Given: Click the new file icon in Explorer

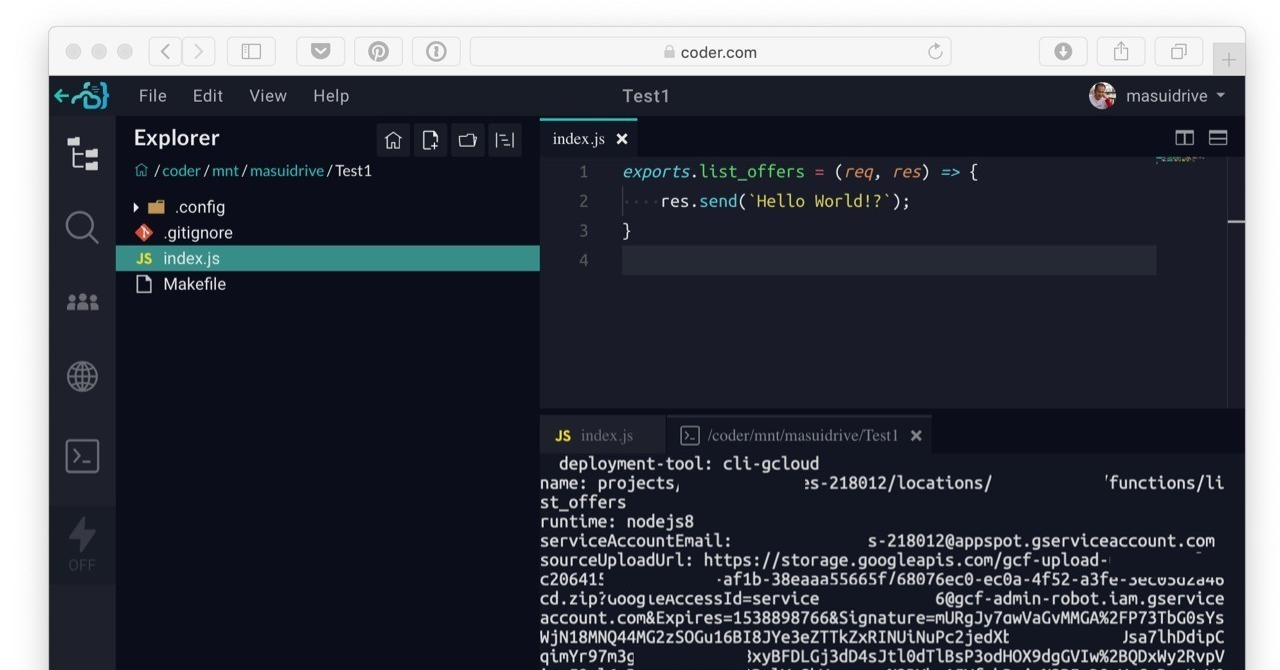Looking at the screenshot, I should [430, 140].
